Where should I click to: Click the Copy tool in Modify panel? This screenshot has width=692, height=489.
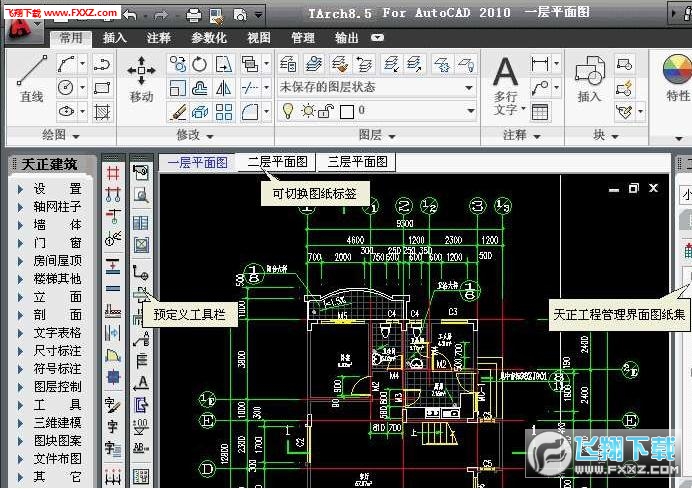[178, 64]
